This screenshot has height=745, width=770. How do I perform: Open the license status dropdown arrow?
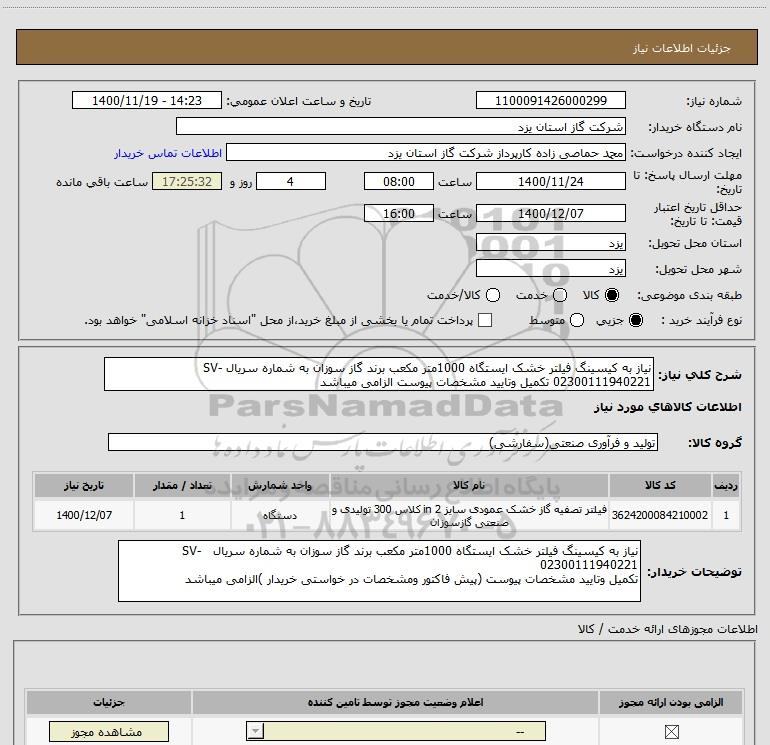[255, 731]
